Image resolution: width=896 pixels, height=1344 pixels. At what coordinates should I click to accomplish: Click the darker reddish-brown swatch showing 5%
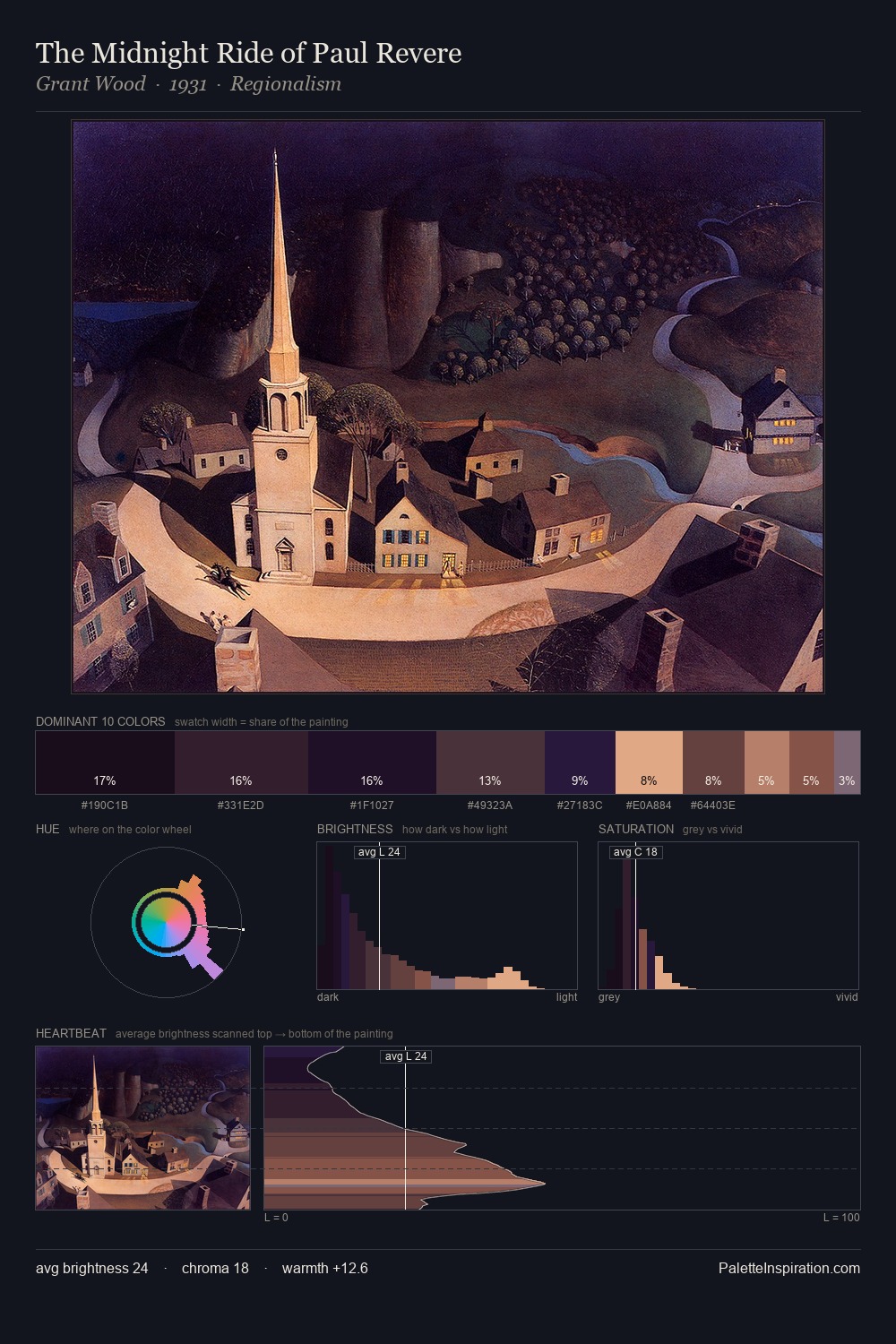811,762
